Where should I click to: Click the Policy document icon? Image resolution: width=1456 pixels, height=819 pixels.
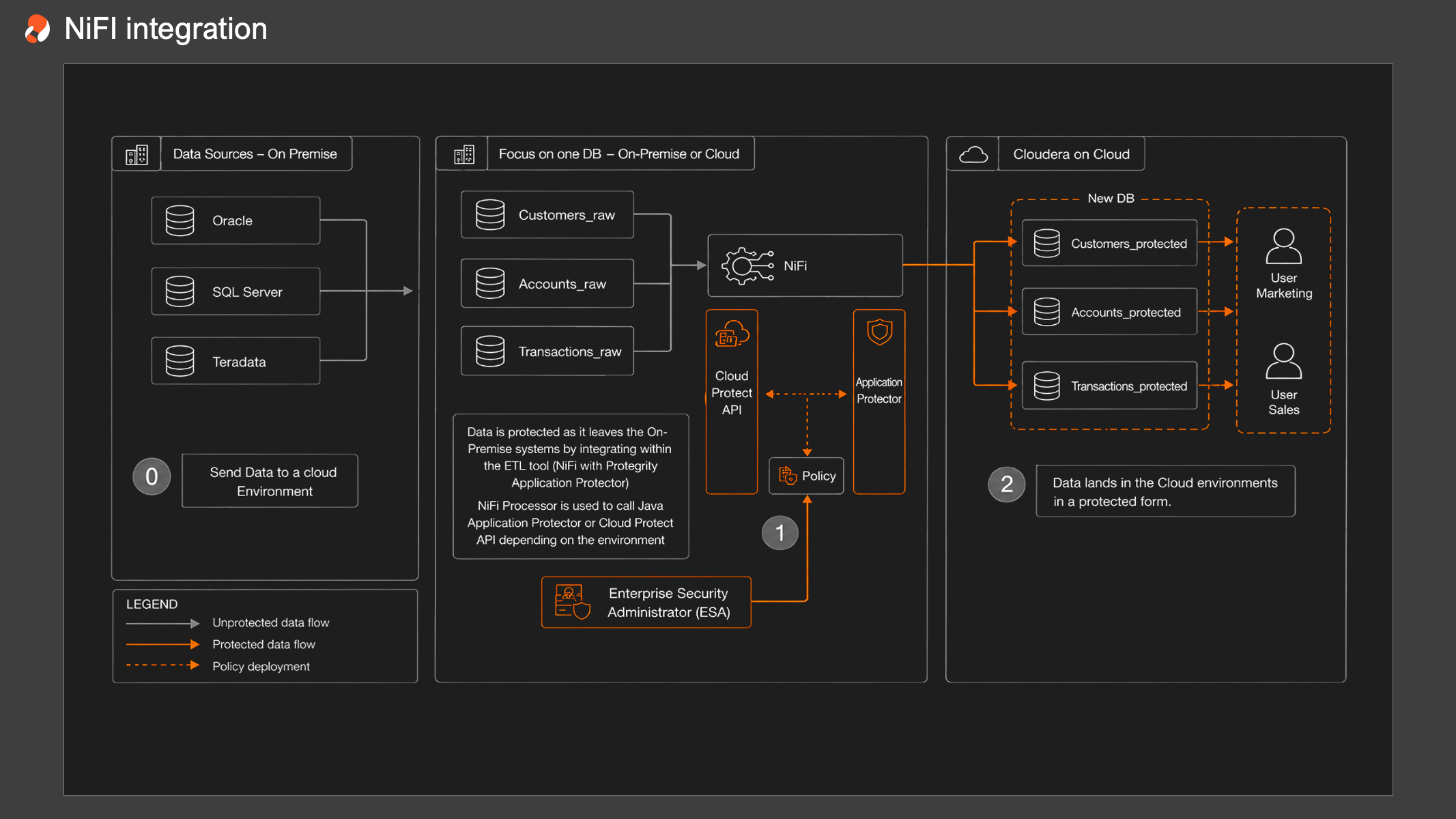[788, 476]
